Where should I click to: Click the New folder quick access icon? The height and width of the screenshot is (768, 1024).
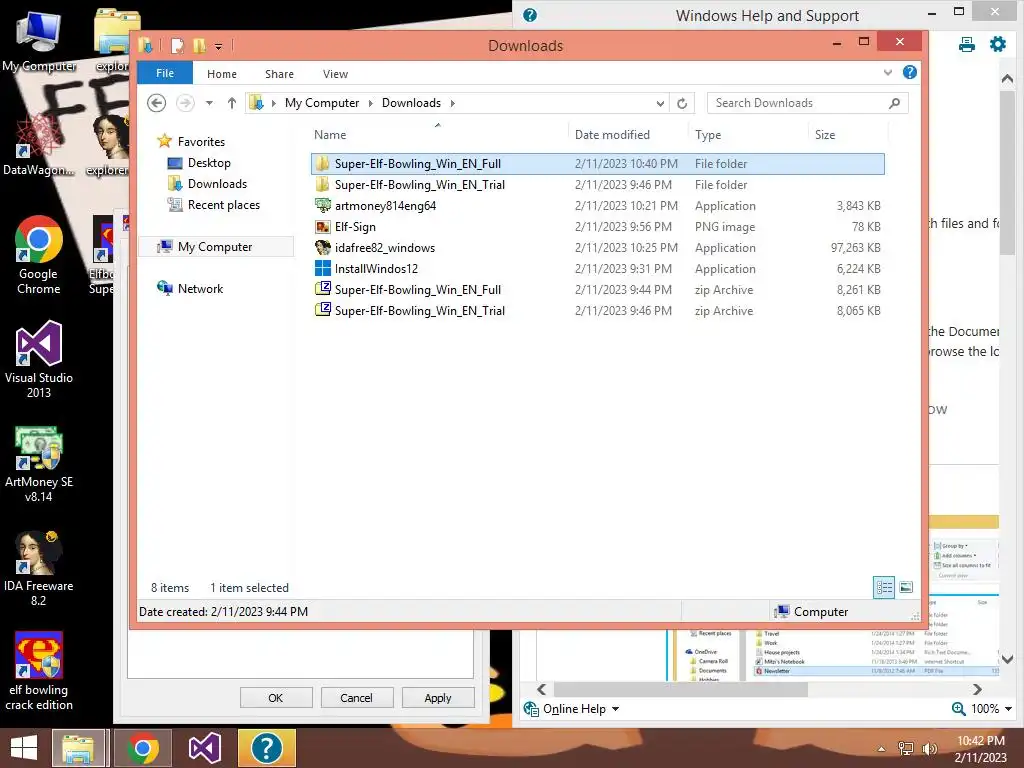[x=199, y=46]
